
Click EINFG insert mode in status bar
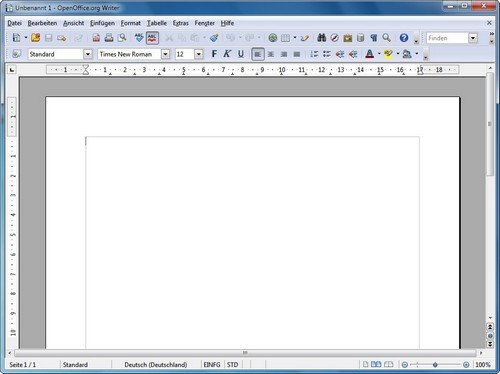[212, 365]
